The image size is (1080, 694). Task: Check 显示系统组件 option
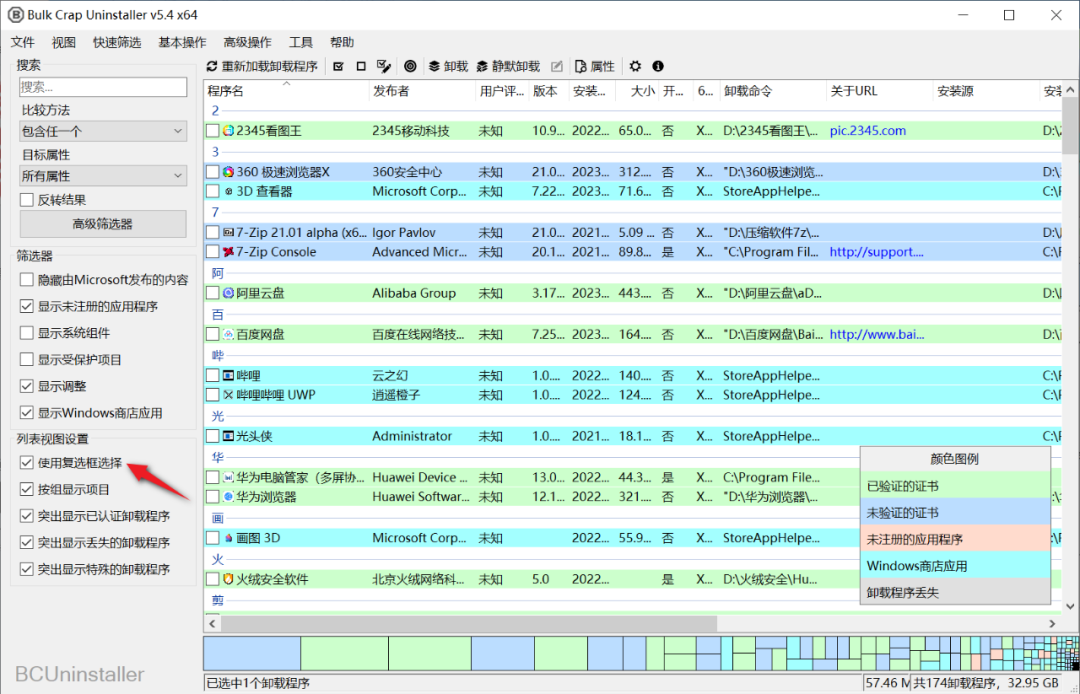[27, 333]
